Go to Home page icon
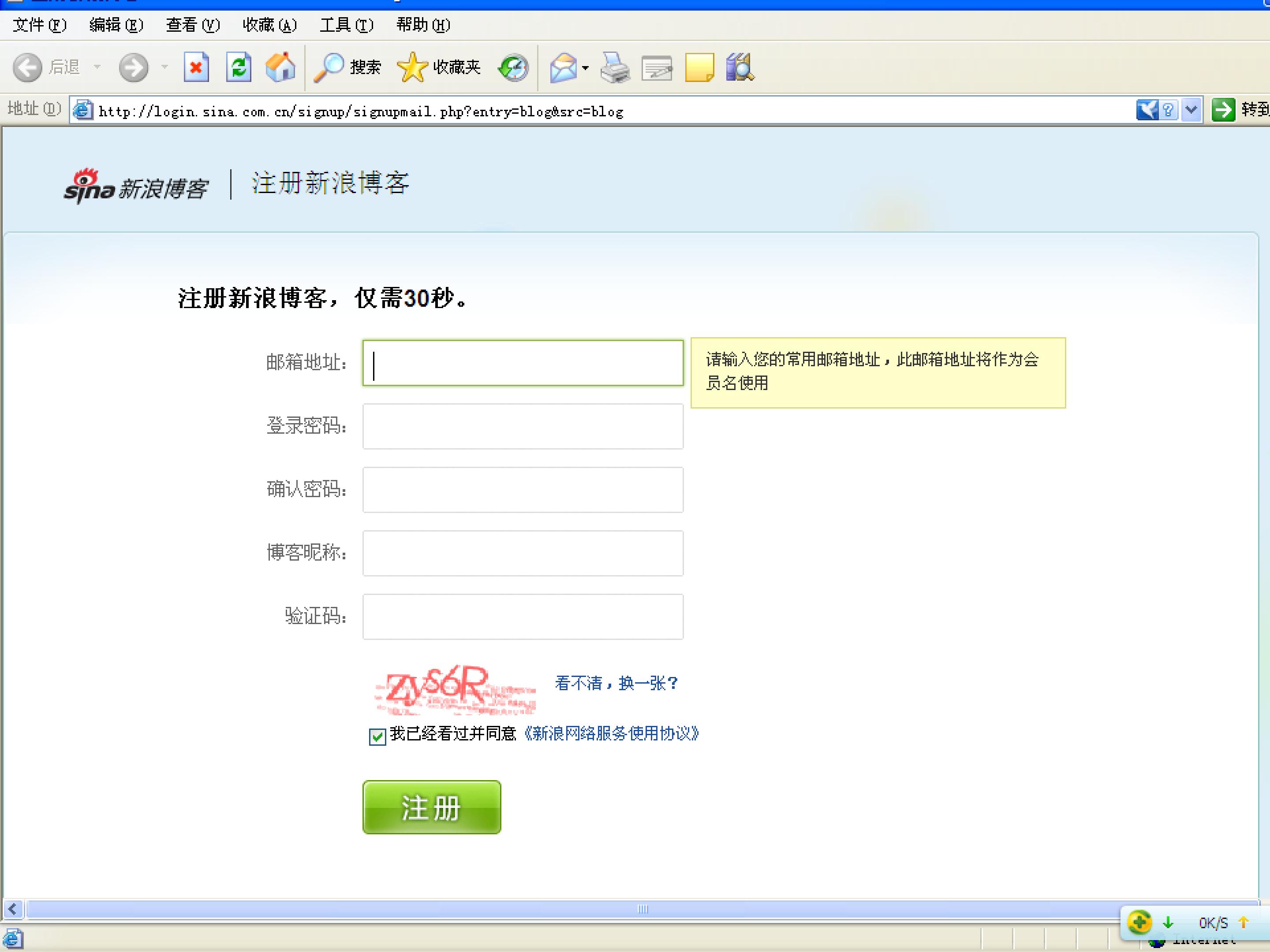This screenshot has width=1270, height=952. click(280, 67)
